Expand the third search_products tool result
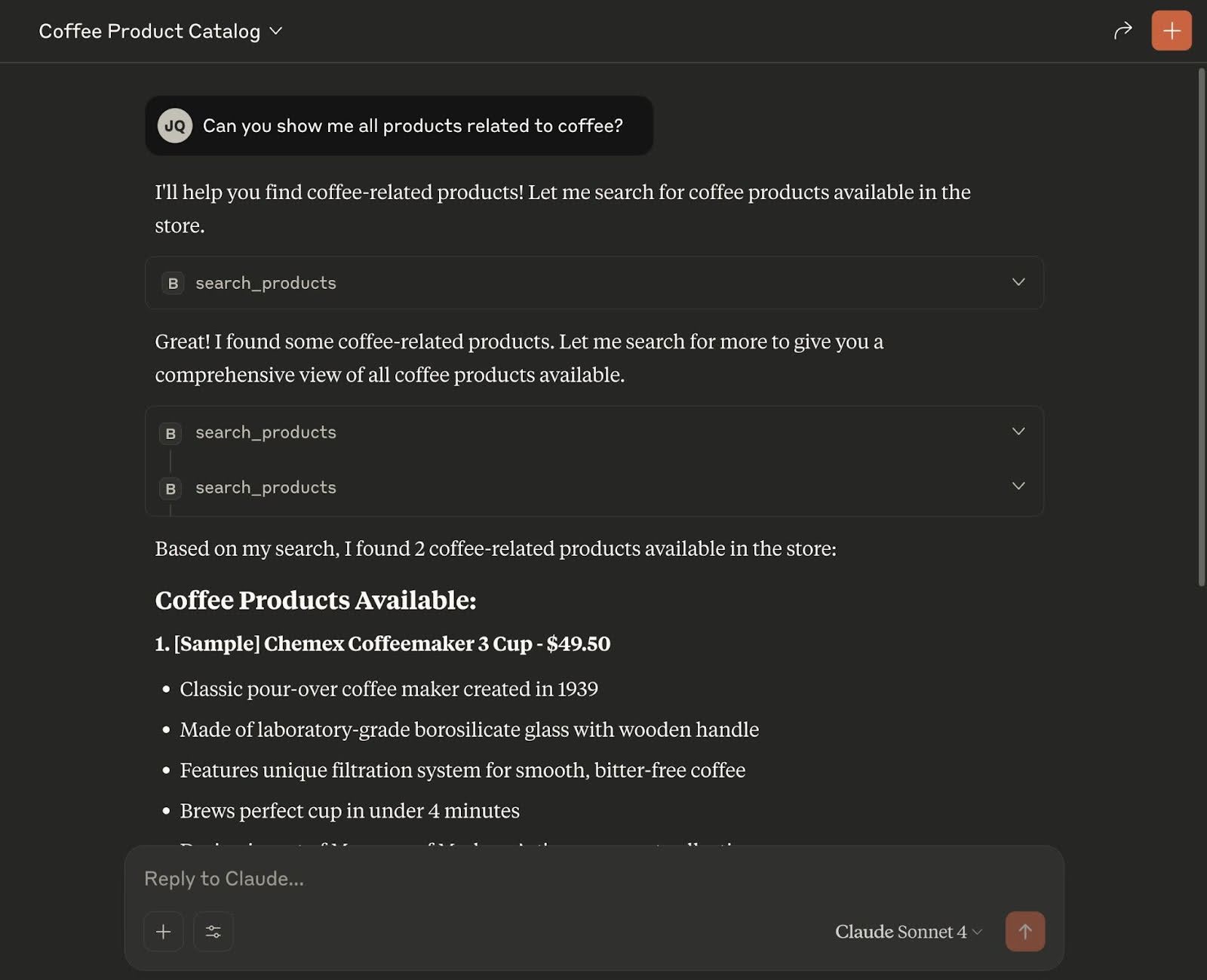Viewport: 1207px width, 980px height. (x=1018, y=486)
